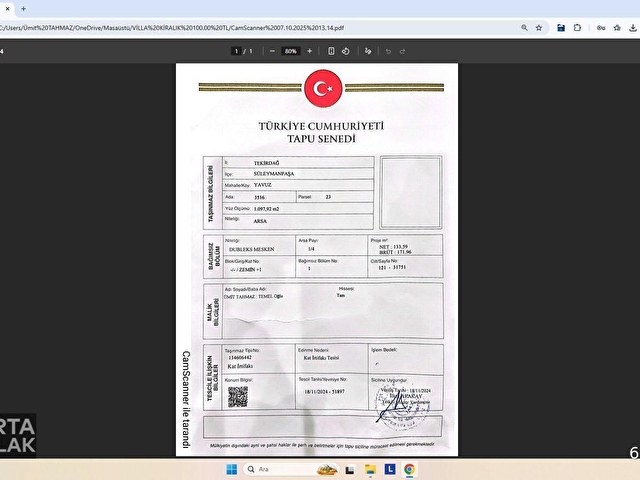
Task: Close the current browser tab
Action: (x=7, y=8)
